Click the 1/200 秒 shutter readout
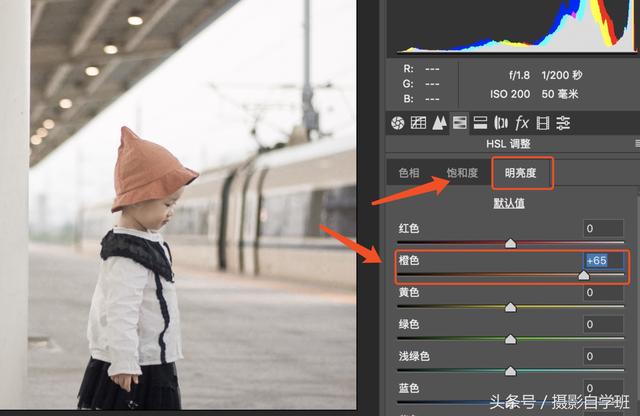The height and width of the screenshot is (416, 640). click(x=562, y=75)
